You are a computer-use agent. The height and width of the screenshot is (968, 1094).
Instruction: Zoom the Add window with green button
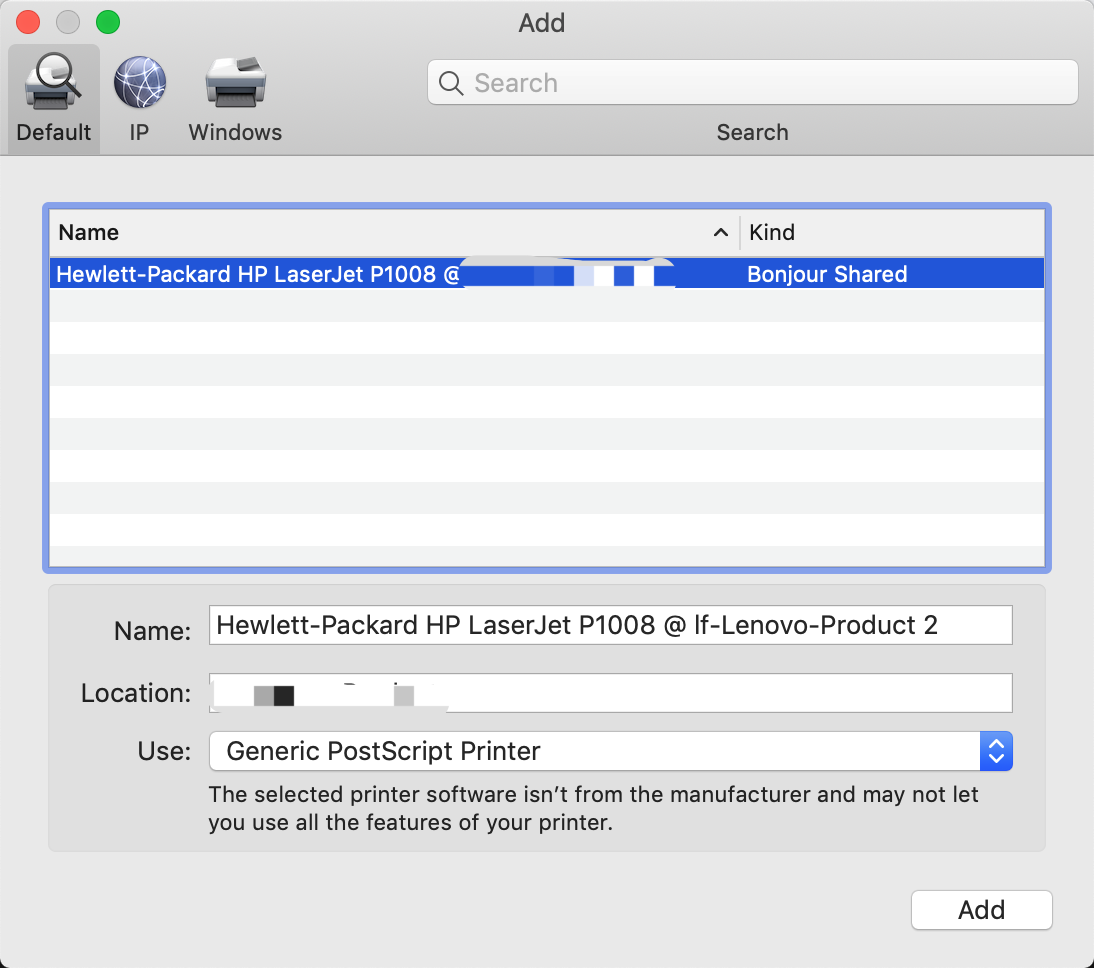click(108, 22)
